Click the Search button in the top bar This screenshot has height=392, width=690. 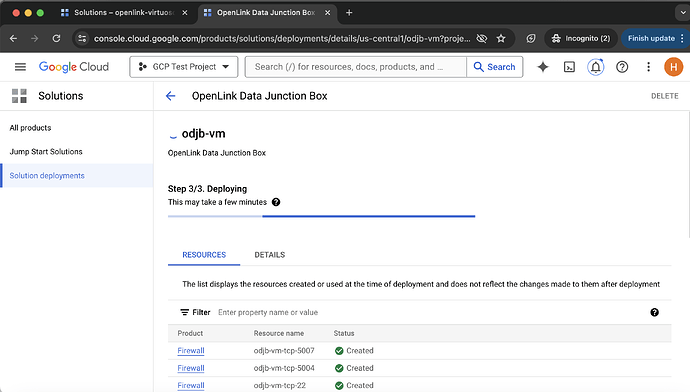point(494,67)
